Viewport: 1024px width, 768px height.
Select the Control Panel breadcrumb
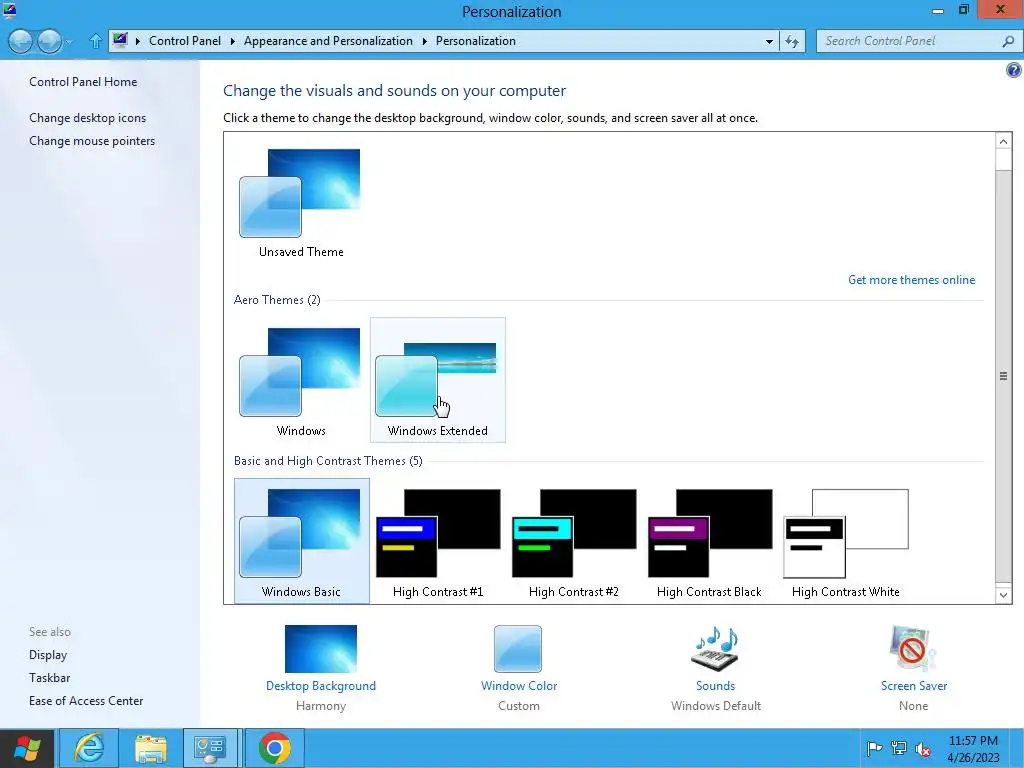(x=185, y=40)
